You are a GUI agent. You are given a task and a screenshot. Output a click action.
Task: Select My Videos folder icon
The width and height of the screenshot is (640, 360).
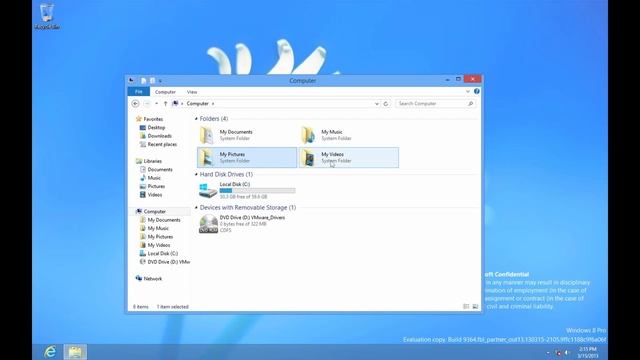point(309,158)
